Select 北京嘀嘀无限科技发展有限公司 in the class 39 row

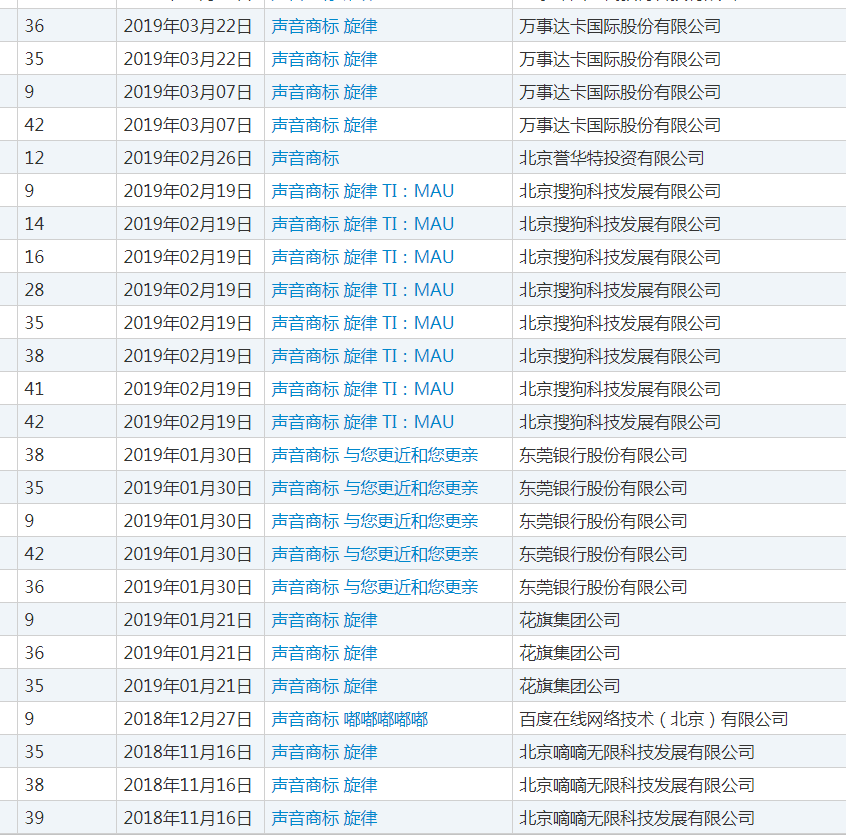pos(637,817)
